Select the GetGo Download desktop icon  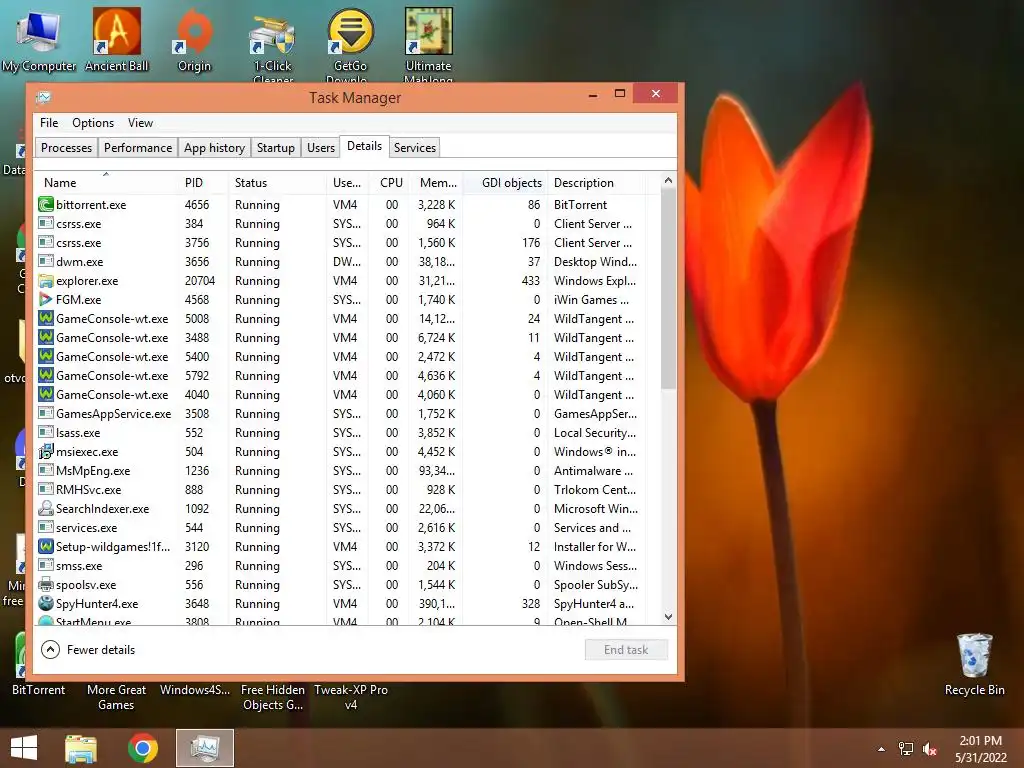click(350, 46)
